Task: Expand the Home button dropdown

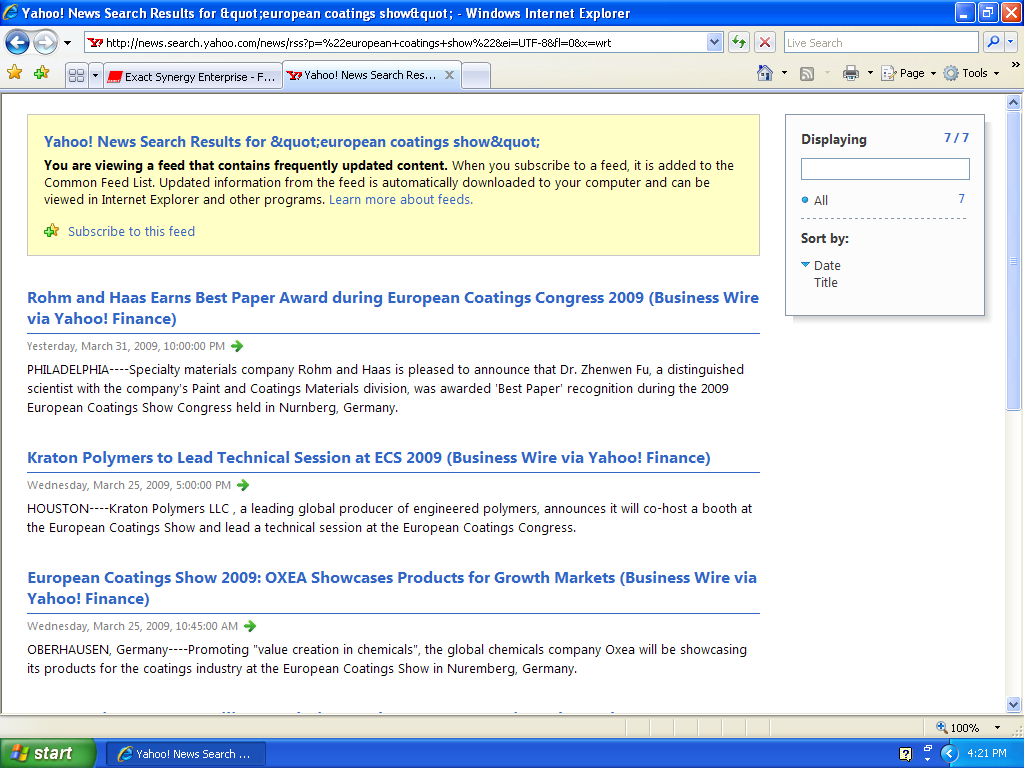Action: click(784, 73)
